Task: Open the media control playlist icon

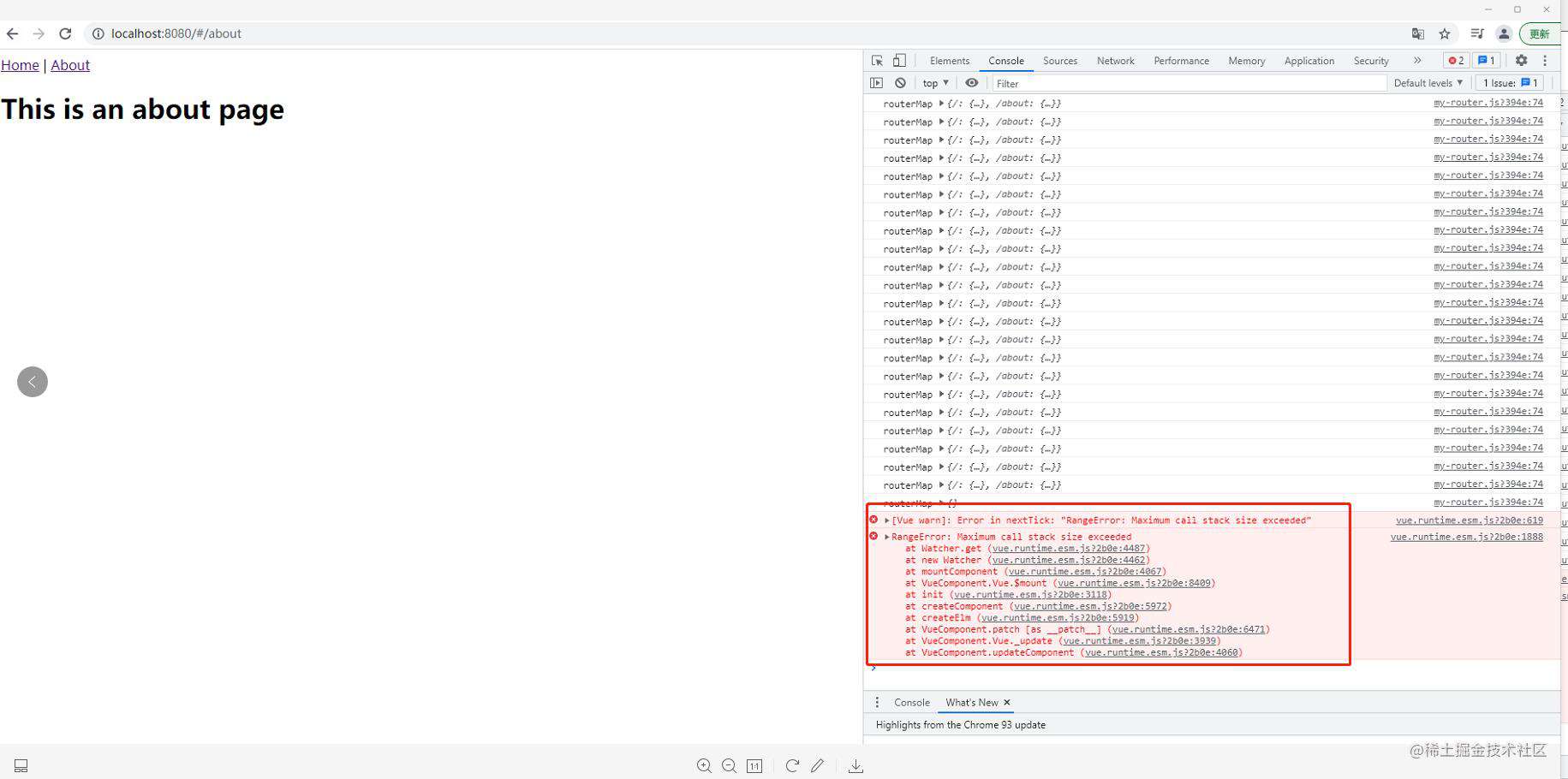Action: point(1477,33)
